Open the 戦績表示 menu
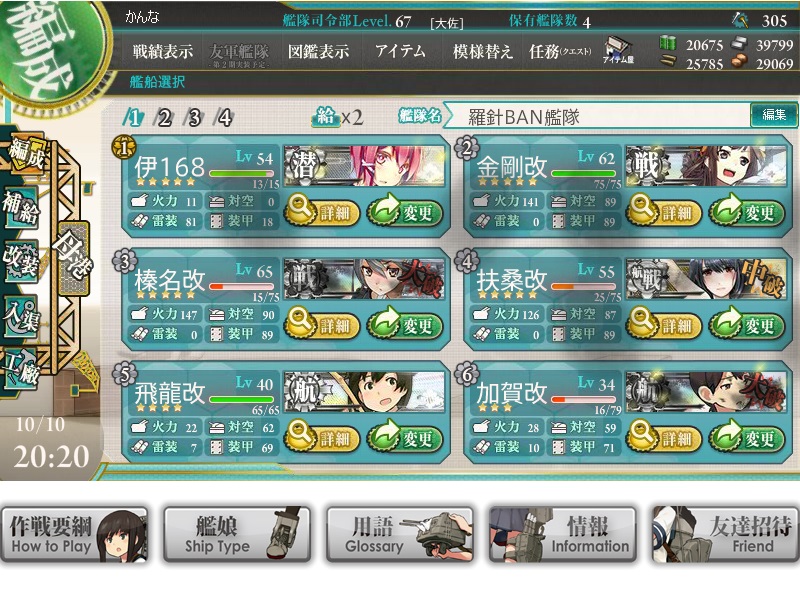The height and width of the screenshot is (600, 800). pyautogui.click(x=163, y=51)
